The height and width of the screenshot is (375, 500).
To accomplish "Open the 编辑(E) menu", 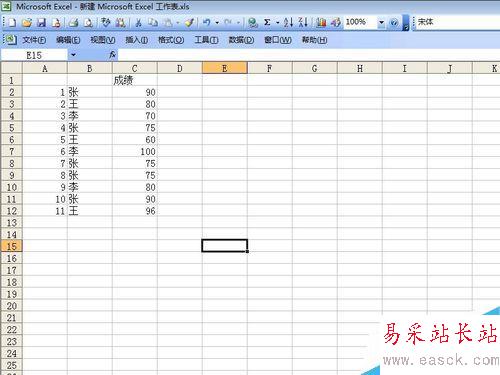I will [68, 40].
